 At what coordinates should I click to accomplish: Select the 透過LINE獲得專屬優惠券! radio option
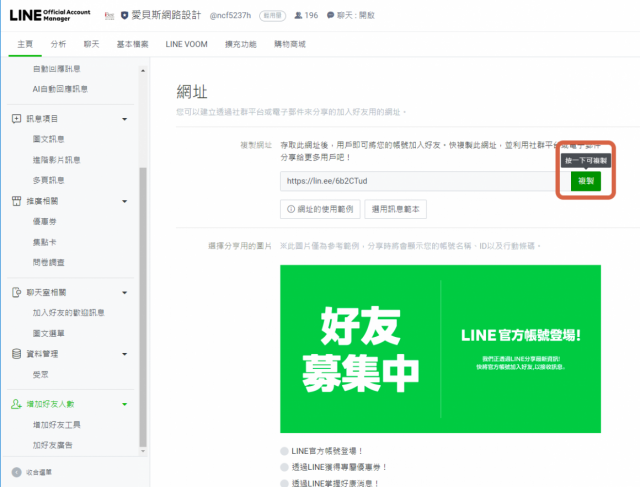tap(285, 467)
